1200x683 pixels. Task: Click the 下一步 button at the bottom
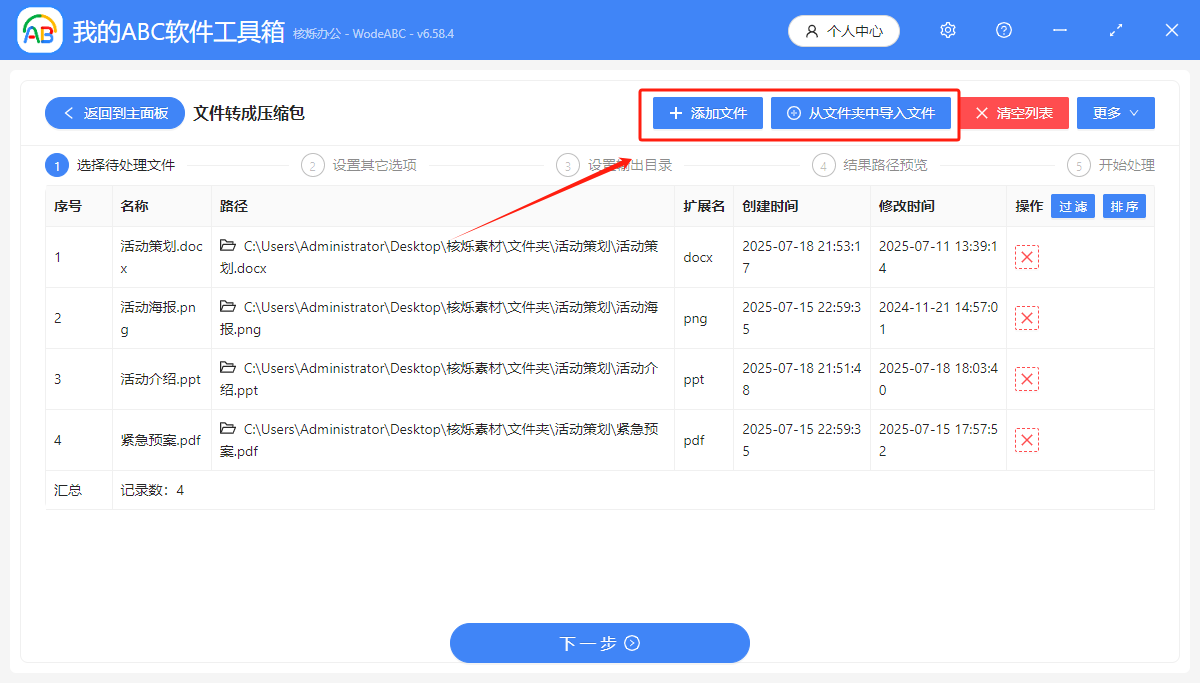coord(599,643)
